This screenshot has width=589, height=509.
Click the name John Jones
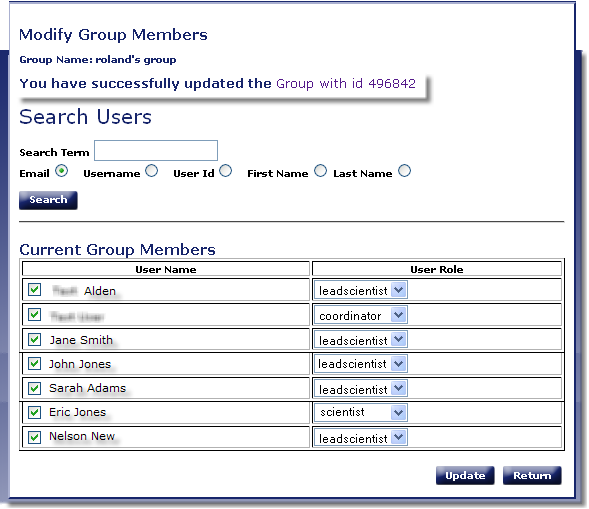coord(80,364)
